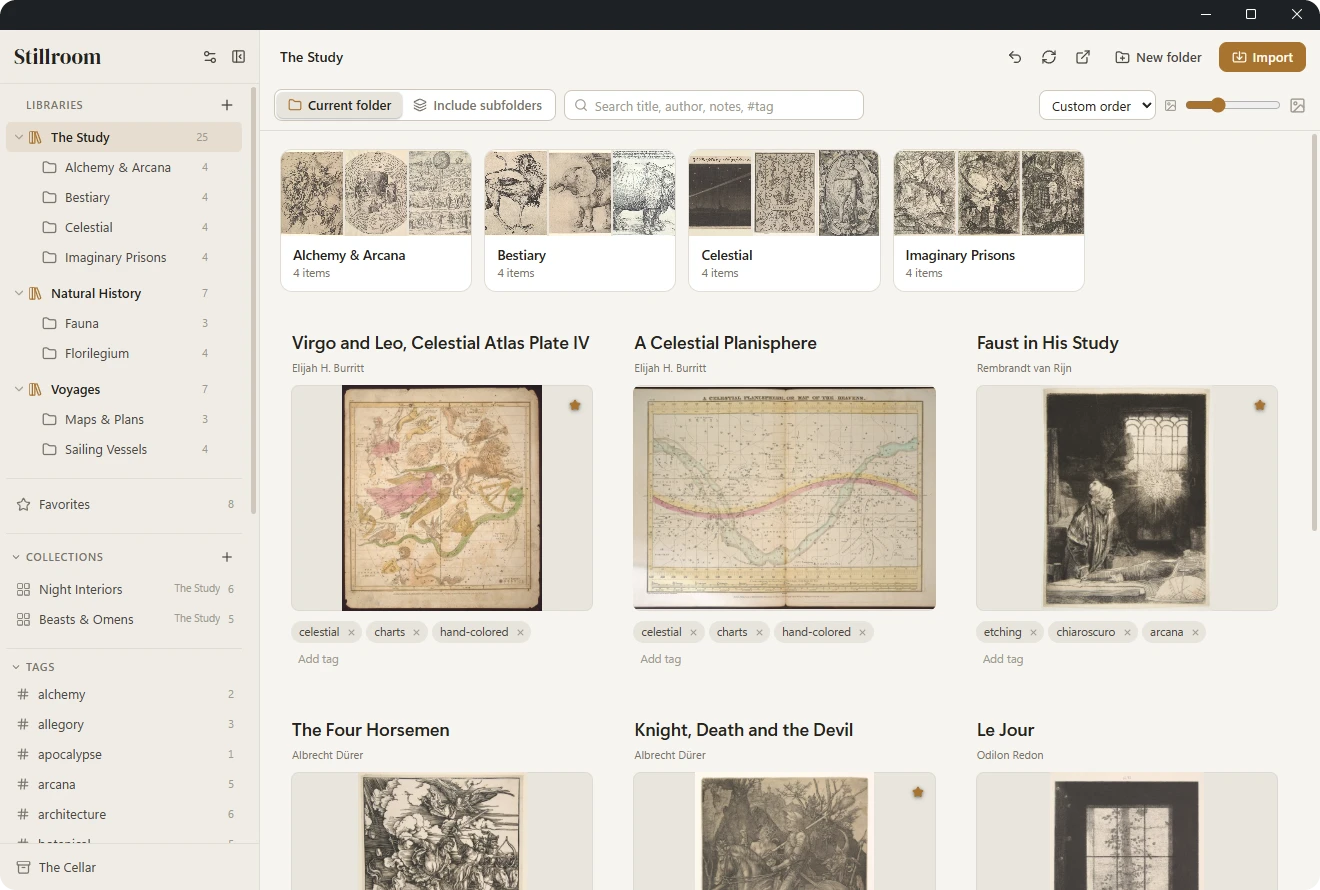Screen dimensions: 1320x890
Task: Remove 'celestial' tag from A Celestial Planisphere
Action: coord(693,632)
